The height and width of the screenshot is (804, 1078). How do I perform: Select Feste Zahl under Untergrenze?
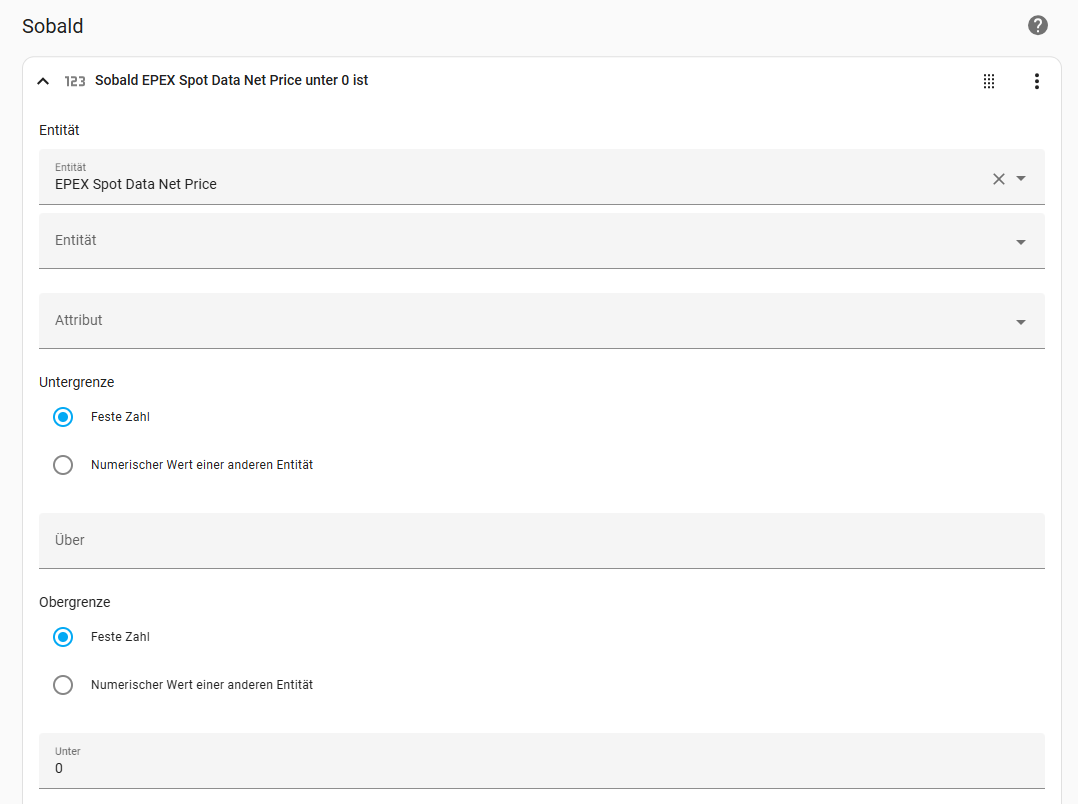(x=63, y=417)
